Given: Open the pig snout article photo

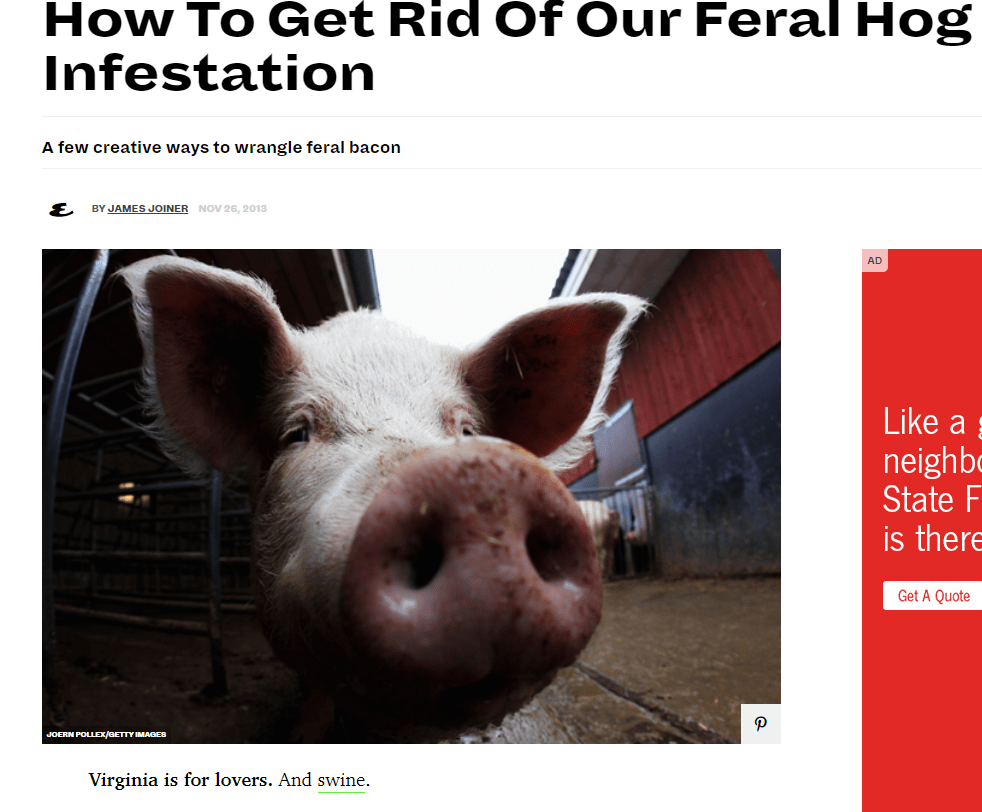Looking at the screenshot, I should [x=411, y=496].
